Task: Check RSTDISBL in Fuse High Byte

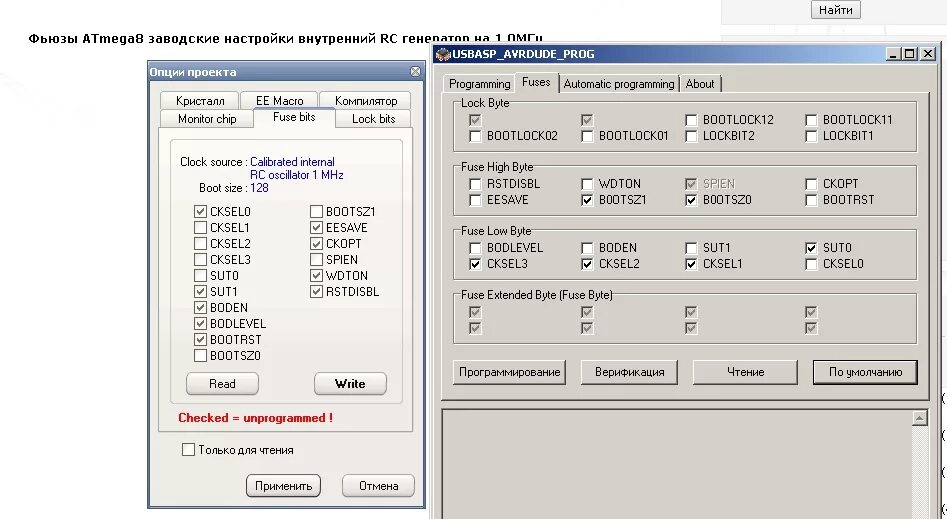Action: pyautogui.click(x=475, y=184)
